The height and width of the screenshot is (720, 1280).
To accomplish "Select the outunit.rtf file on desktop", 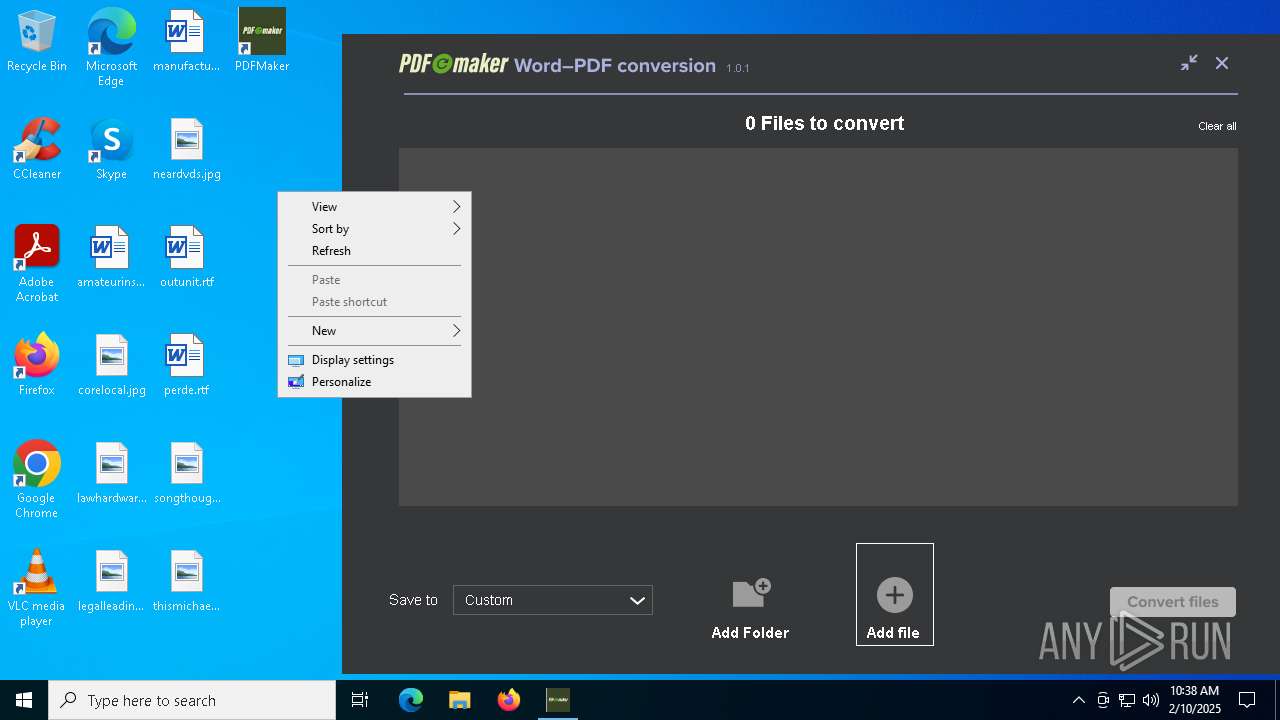I will (x=186, y=258).
